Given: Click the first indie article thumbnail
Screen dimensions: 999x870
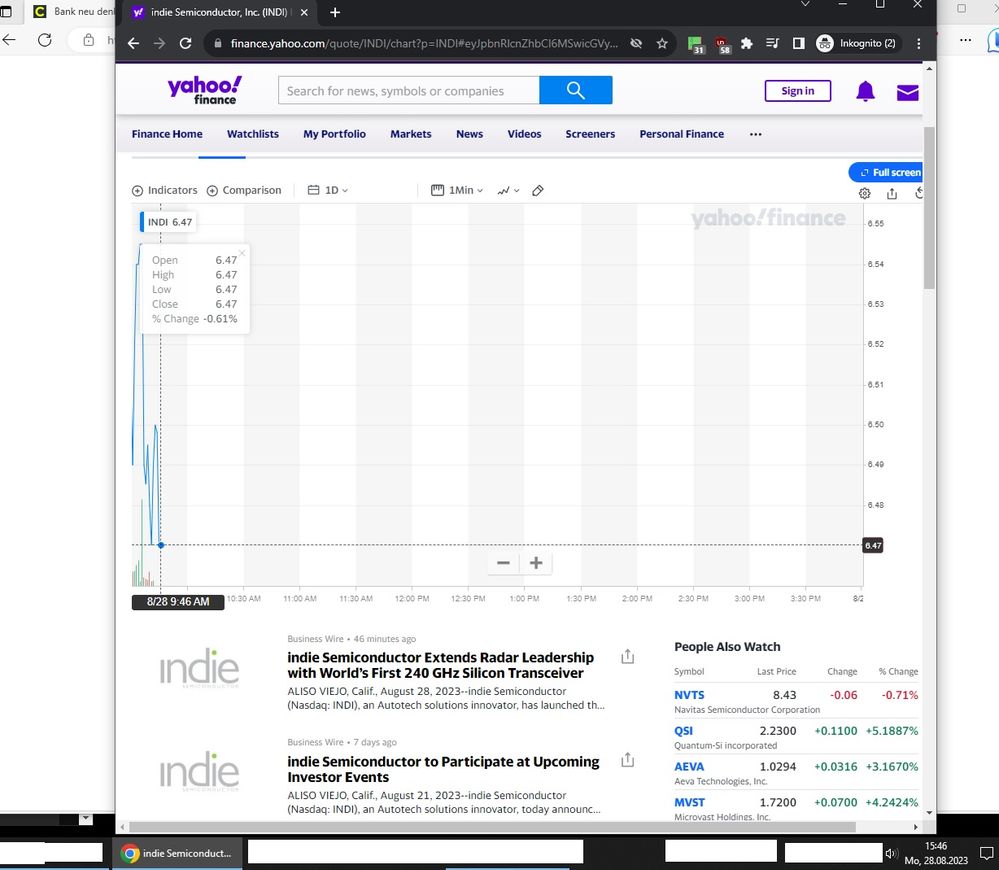Looking at the screenshot, I should (x=199, y=667).
